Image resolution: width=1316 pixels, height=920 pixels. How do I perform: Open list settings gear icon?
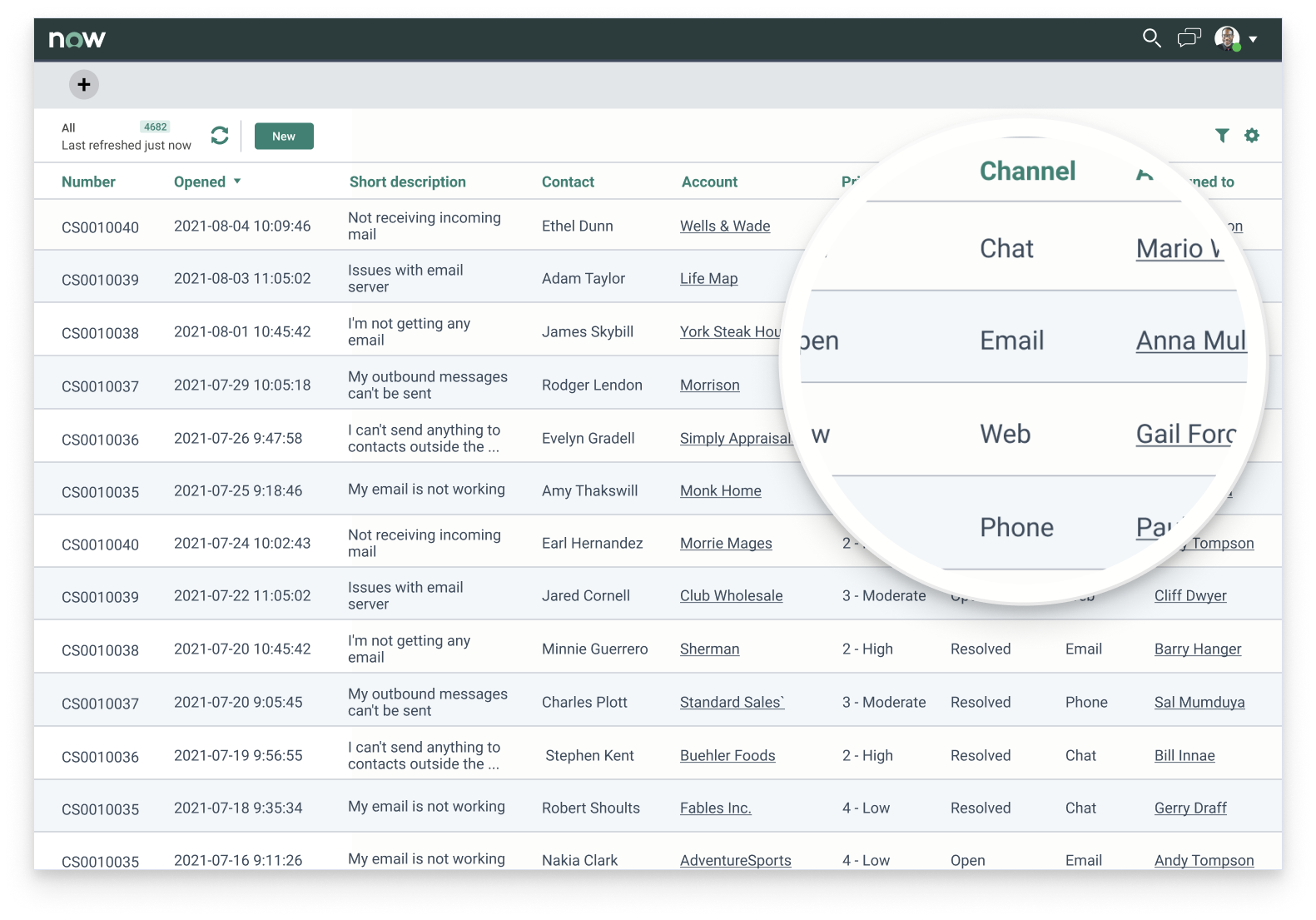(x=1252, y=136)
